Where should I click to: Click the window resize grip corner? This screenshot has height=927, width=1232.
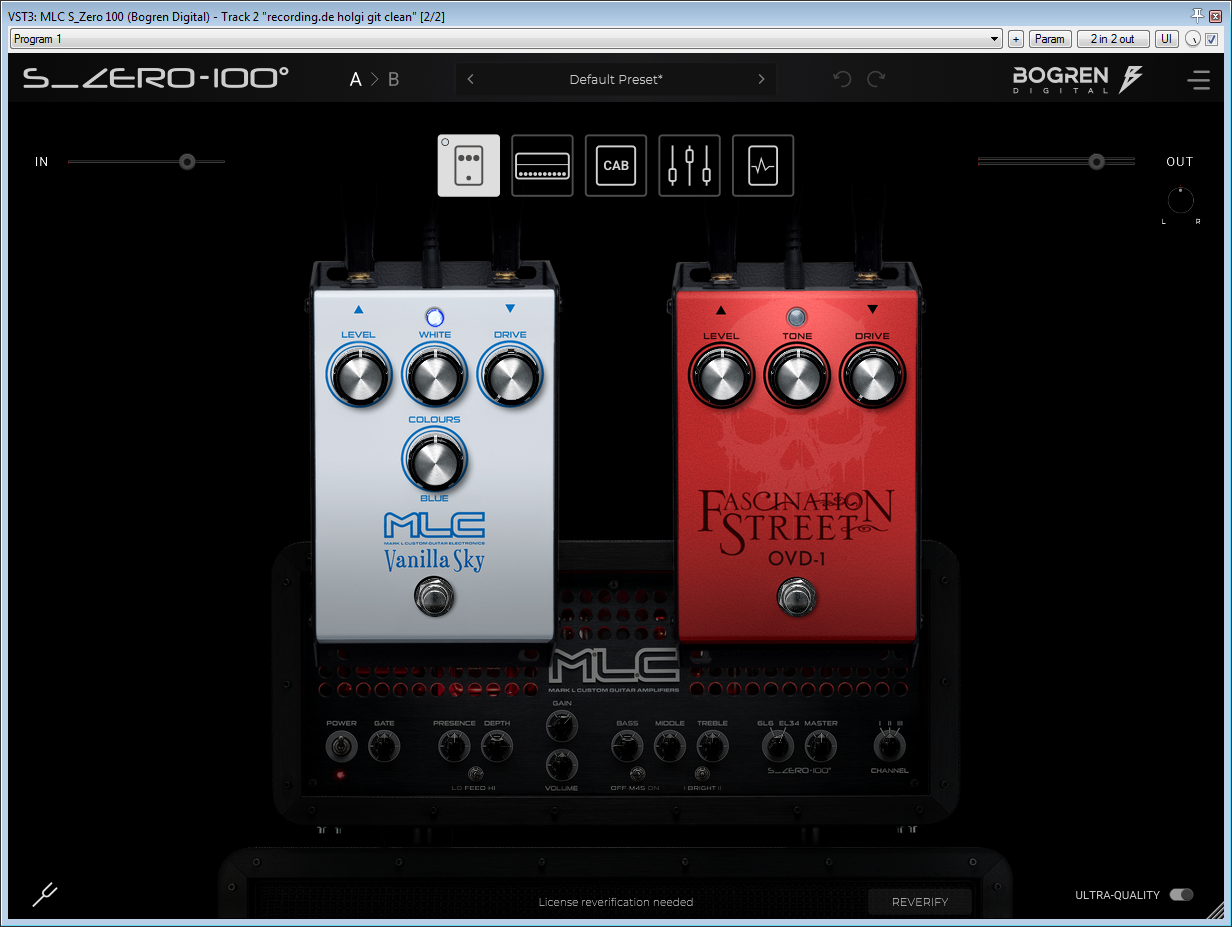click(x=1215, y=910)
